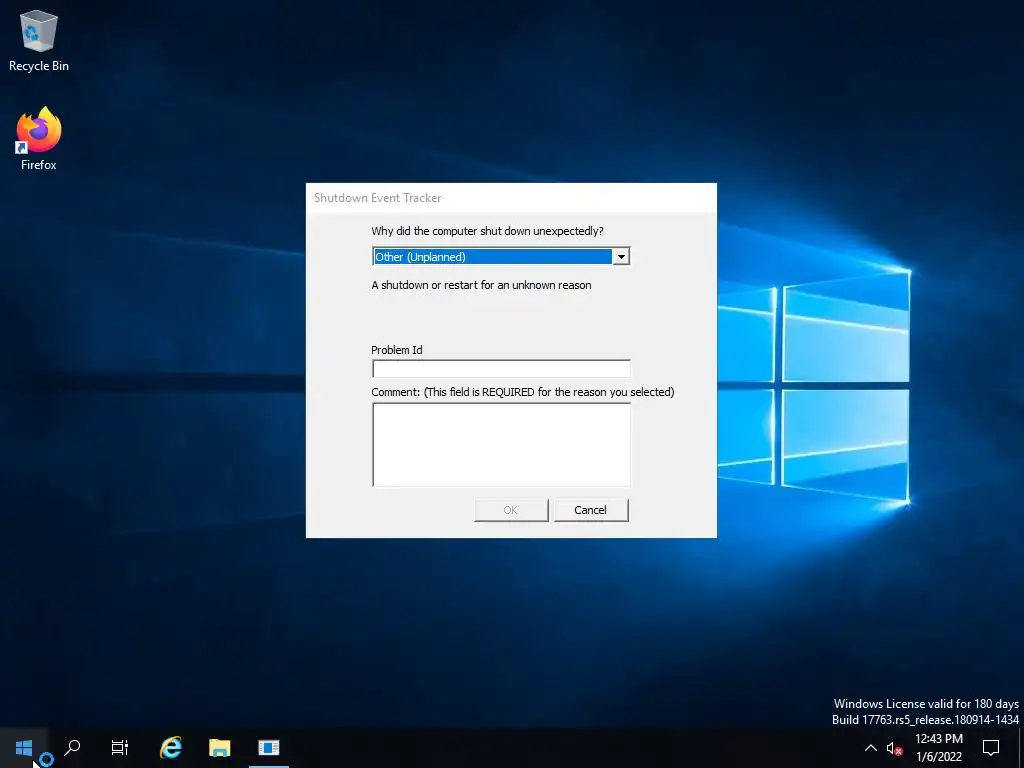1024x768 pixels.
Task: Focus the Problem Id input field
Action: pyautogui.click(x=501, y=368)
